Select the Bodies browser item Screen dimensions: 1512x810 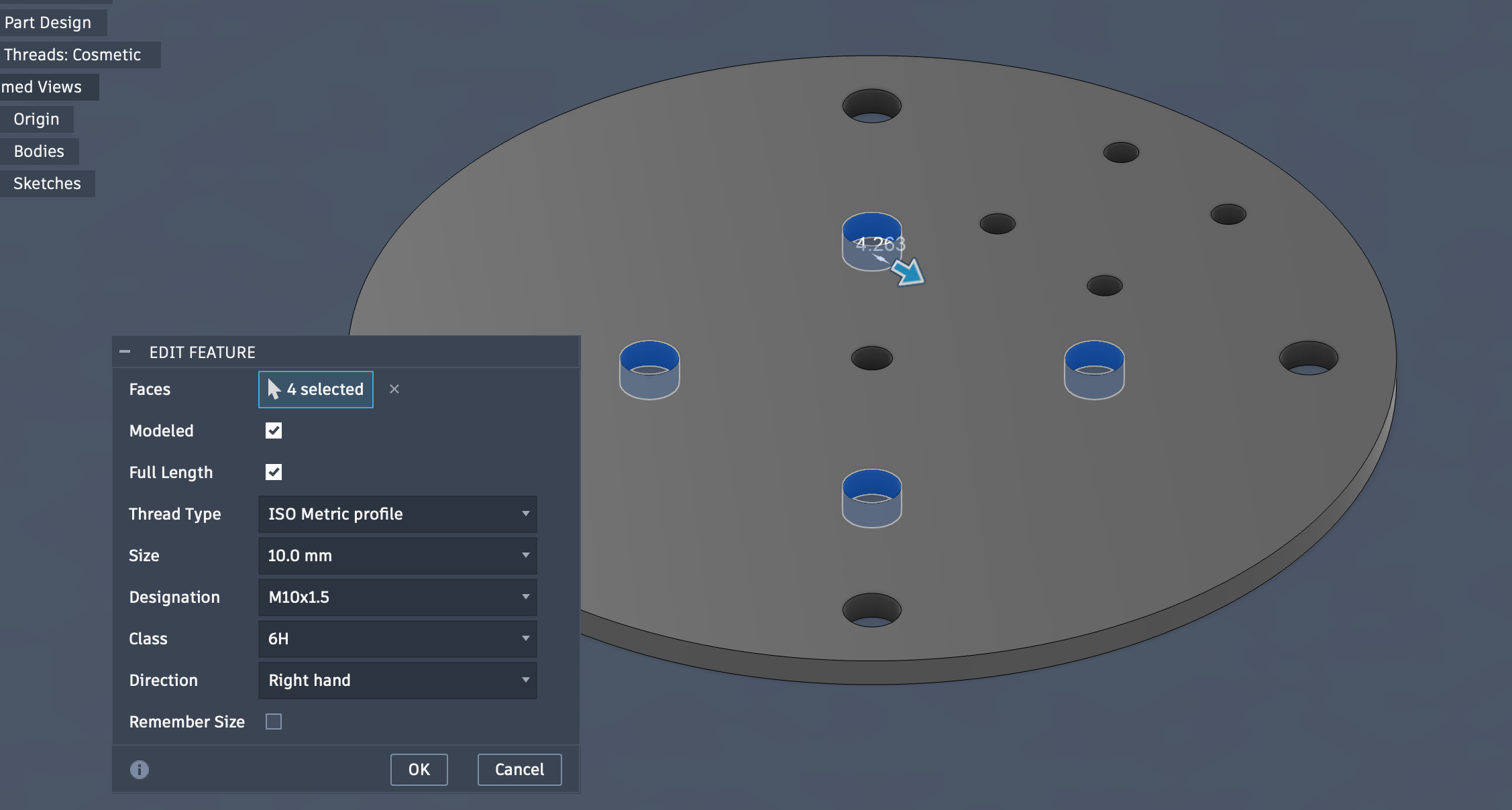[x=39, y=152]
